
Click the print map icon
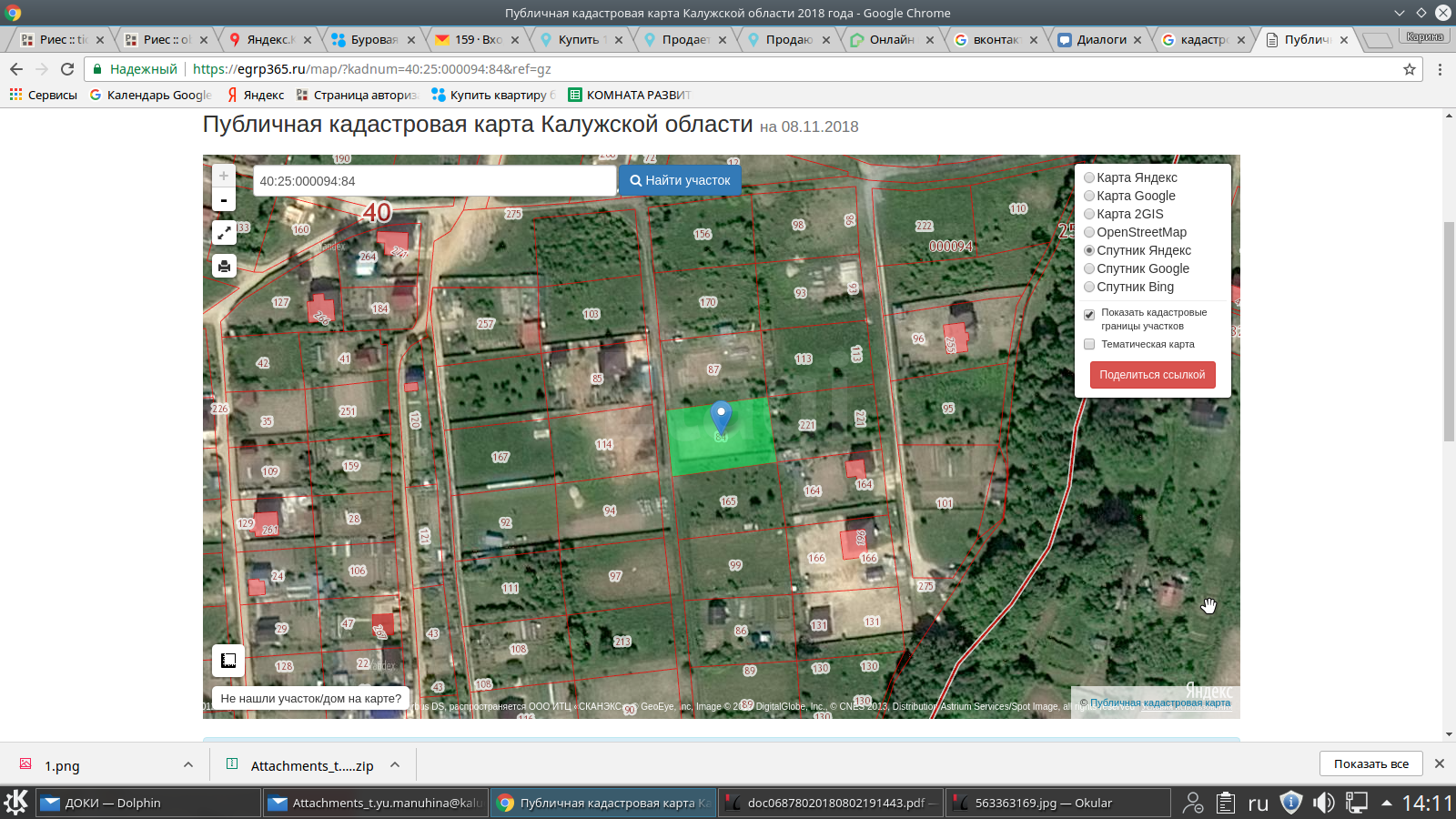[x=224, y=266]
